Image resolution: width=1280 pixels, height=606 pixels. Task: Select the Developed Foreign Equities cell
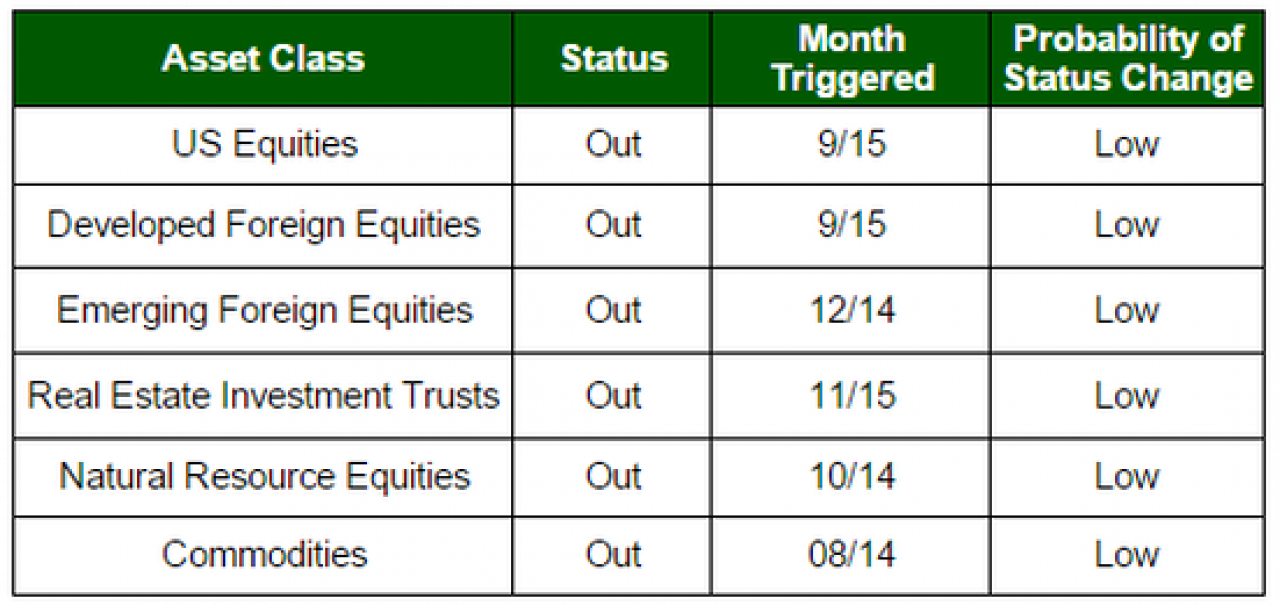coord(263,225)
